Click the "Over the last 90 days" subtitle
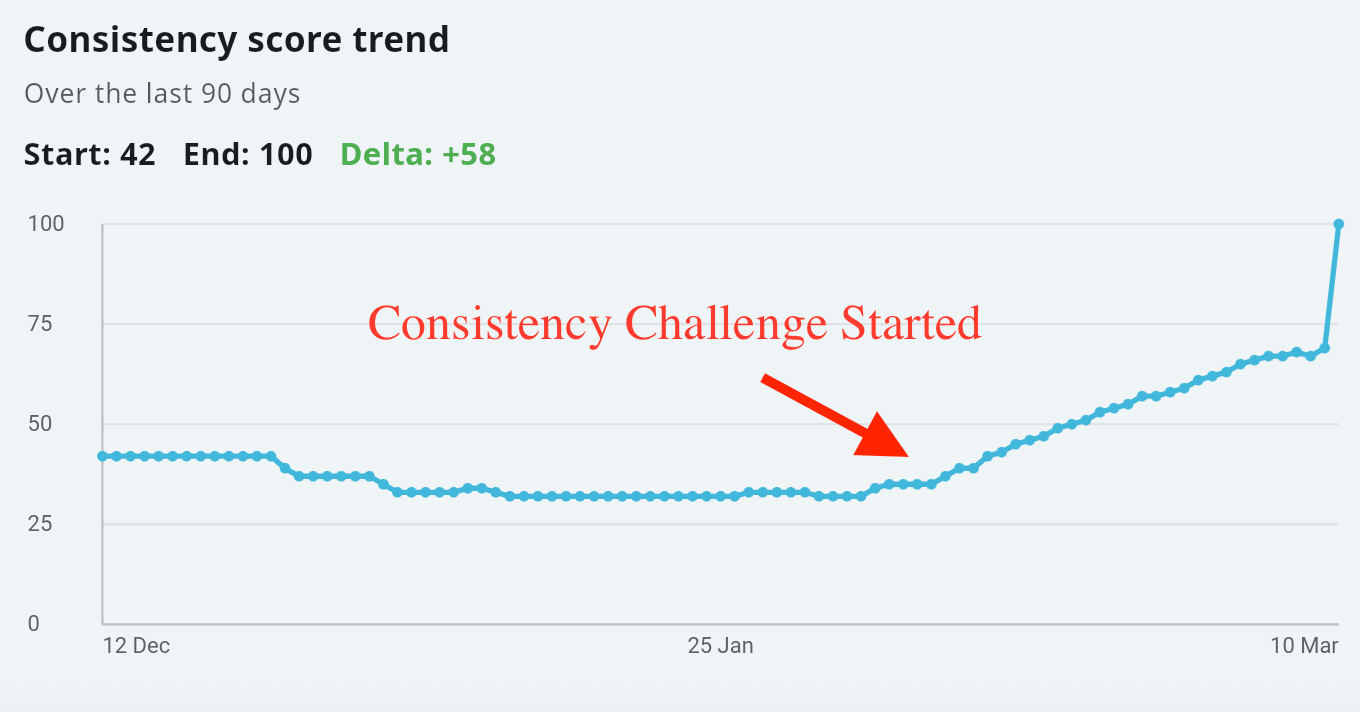This screenshot has height=712, width=1360. [162, 94]
